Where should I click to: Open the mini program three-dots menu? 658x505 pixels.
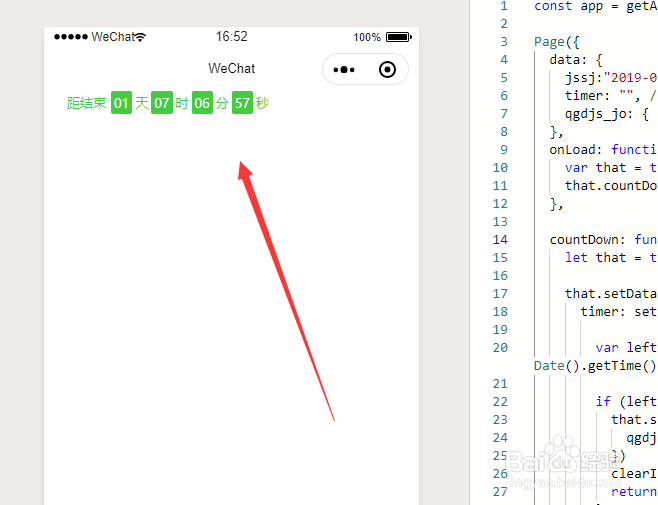point(344,70)
